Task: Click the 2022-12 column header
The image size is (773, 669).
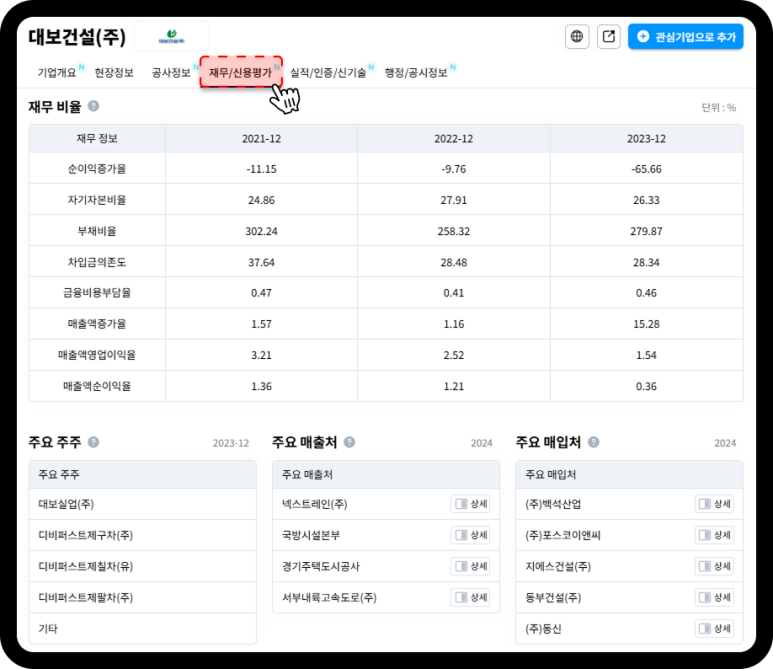Action: pyautogui.click(x=454, y=139)
